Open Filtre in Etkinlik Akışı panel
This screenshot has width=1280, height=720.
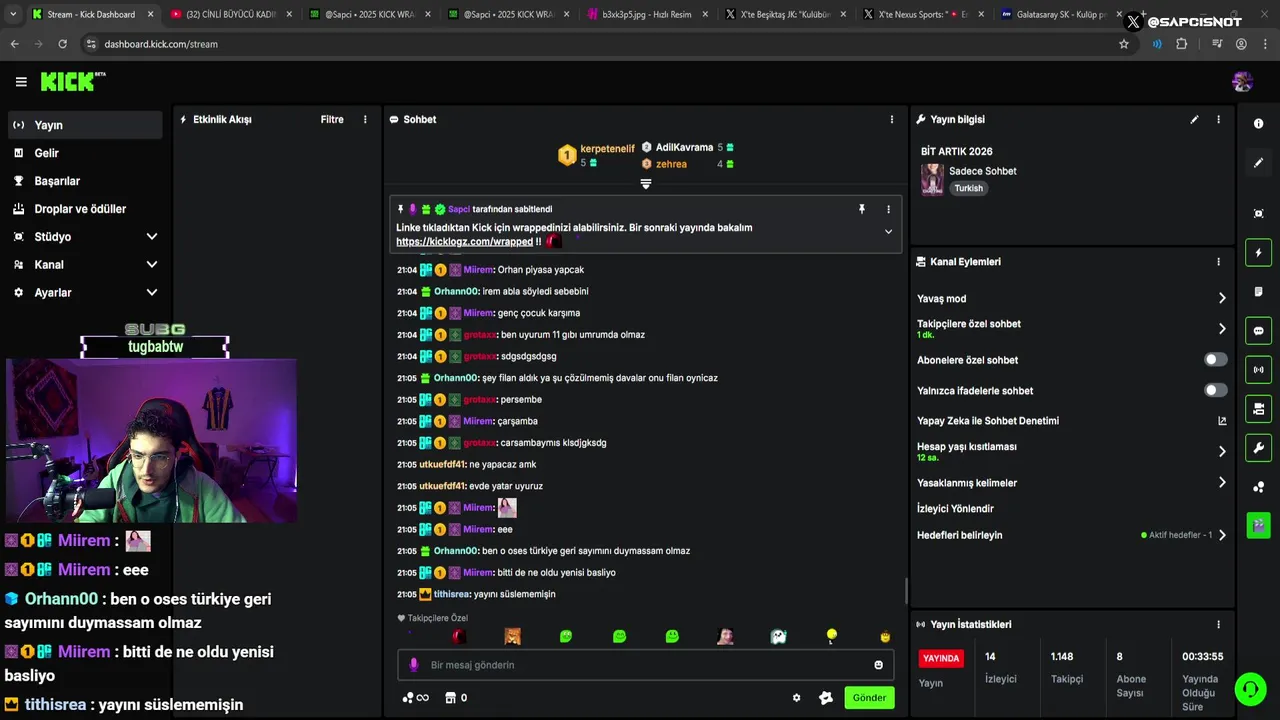pyautogui.click(x=332, y=119)
